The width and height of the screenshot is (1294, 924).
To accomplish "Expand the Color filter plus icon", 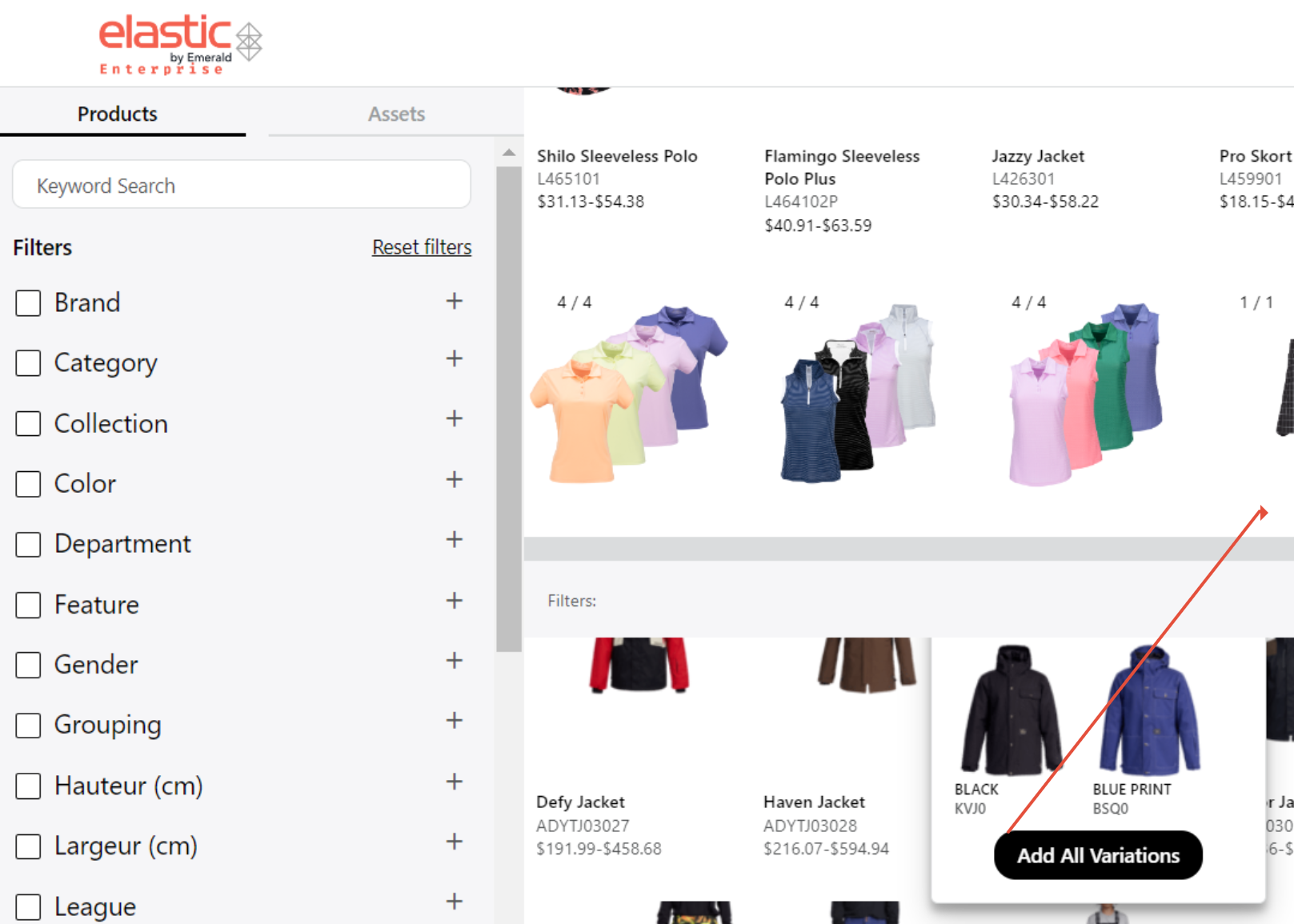I will tap(454, 480).
